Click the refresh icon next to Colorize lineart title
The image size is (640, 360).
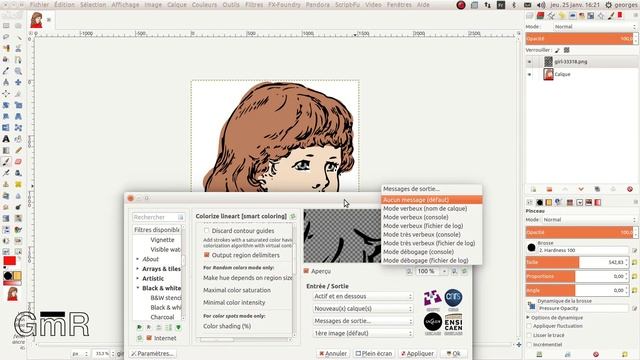[293, 216]
